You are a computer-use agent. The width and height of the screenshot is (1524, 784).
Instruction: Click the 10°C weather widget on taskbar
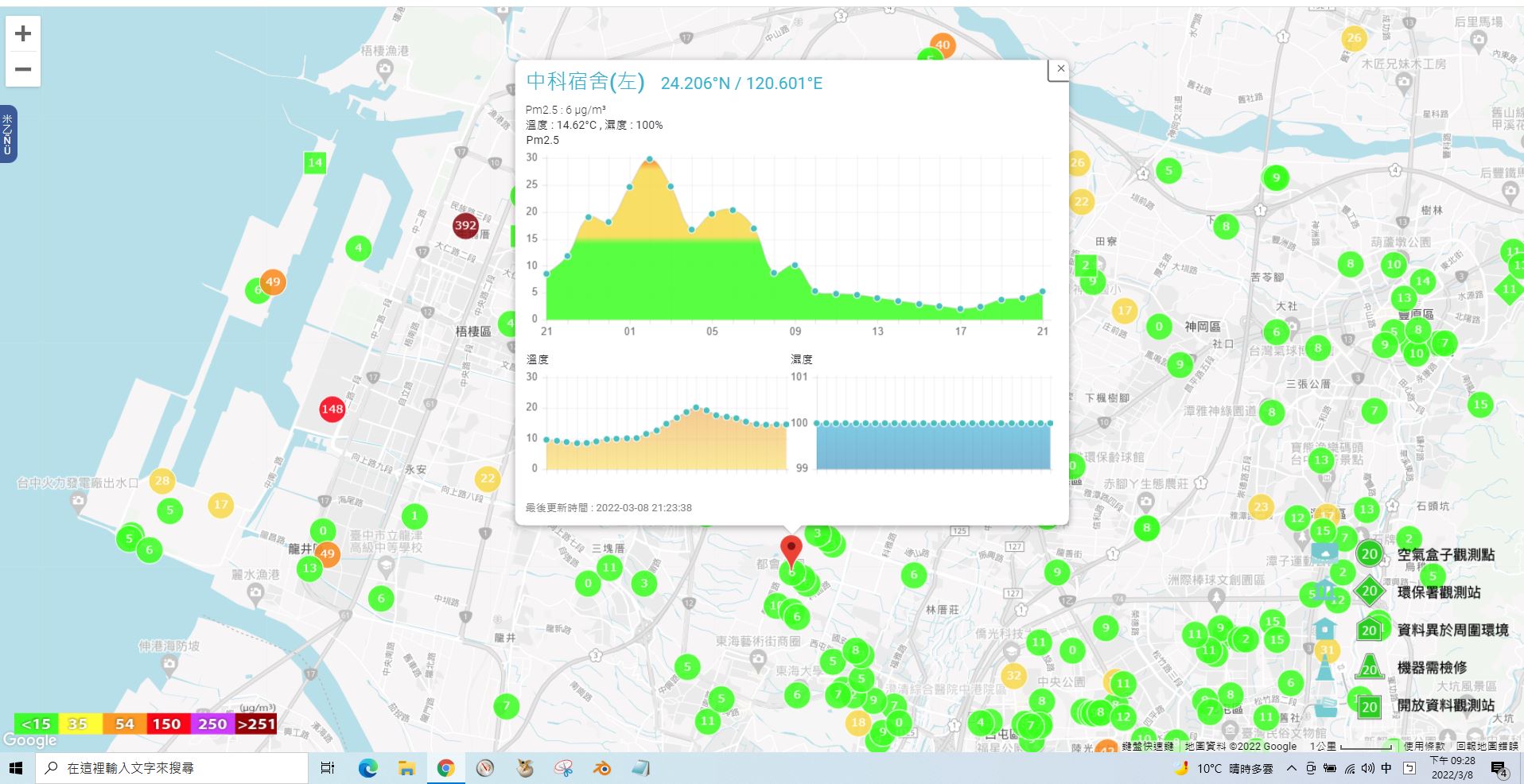point(1225,768)
